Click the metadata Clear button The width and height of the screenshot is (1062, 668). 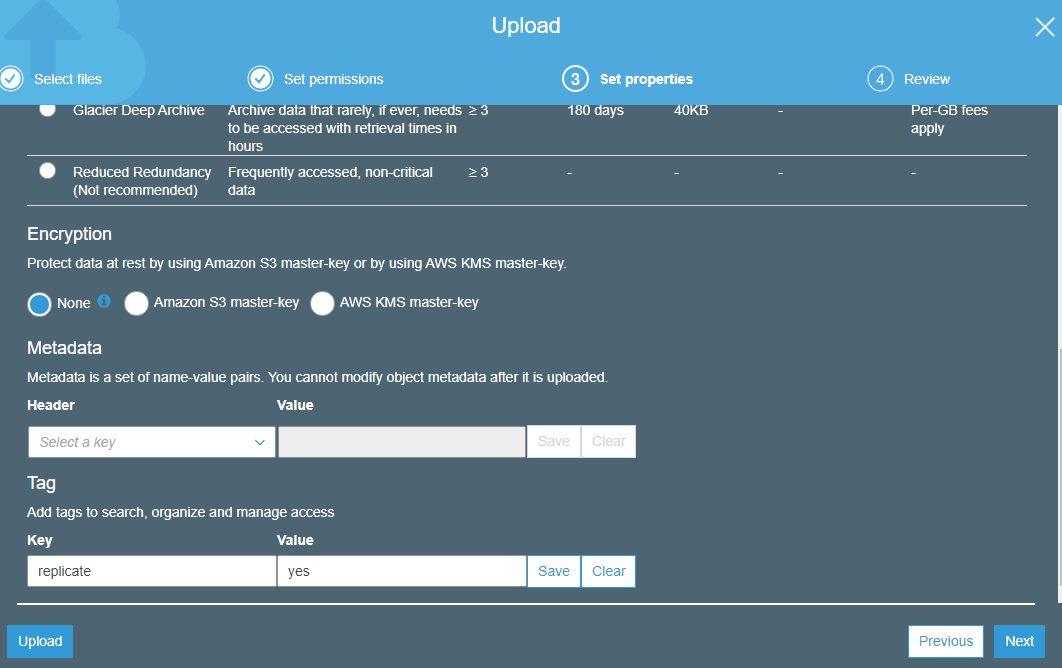pyautogui.click(x=608, y=441)
